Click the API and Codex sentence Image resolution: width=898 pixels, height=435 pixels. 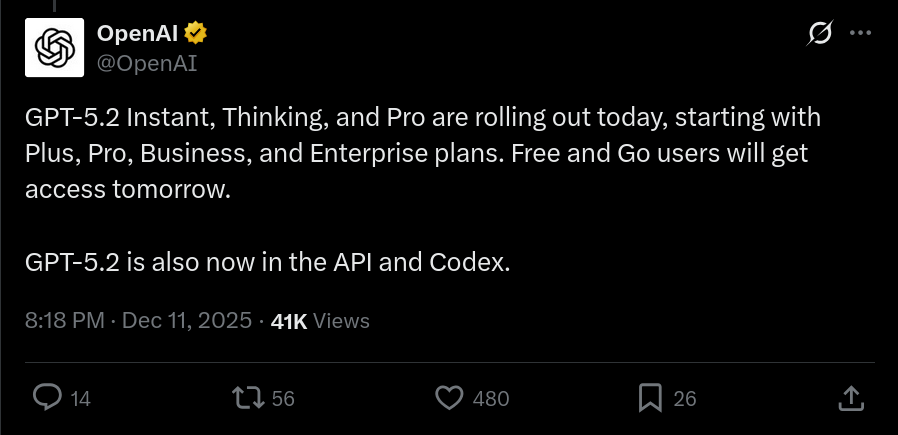268,263
